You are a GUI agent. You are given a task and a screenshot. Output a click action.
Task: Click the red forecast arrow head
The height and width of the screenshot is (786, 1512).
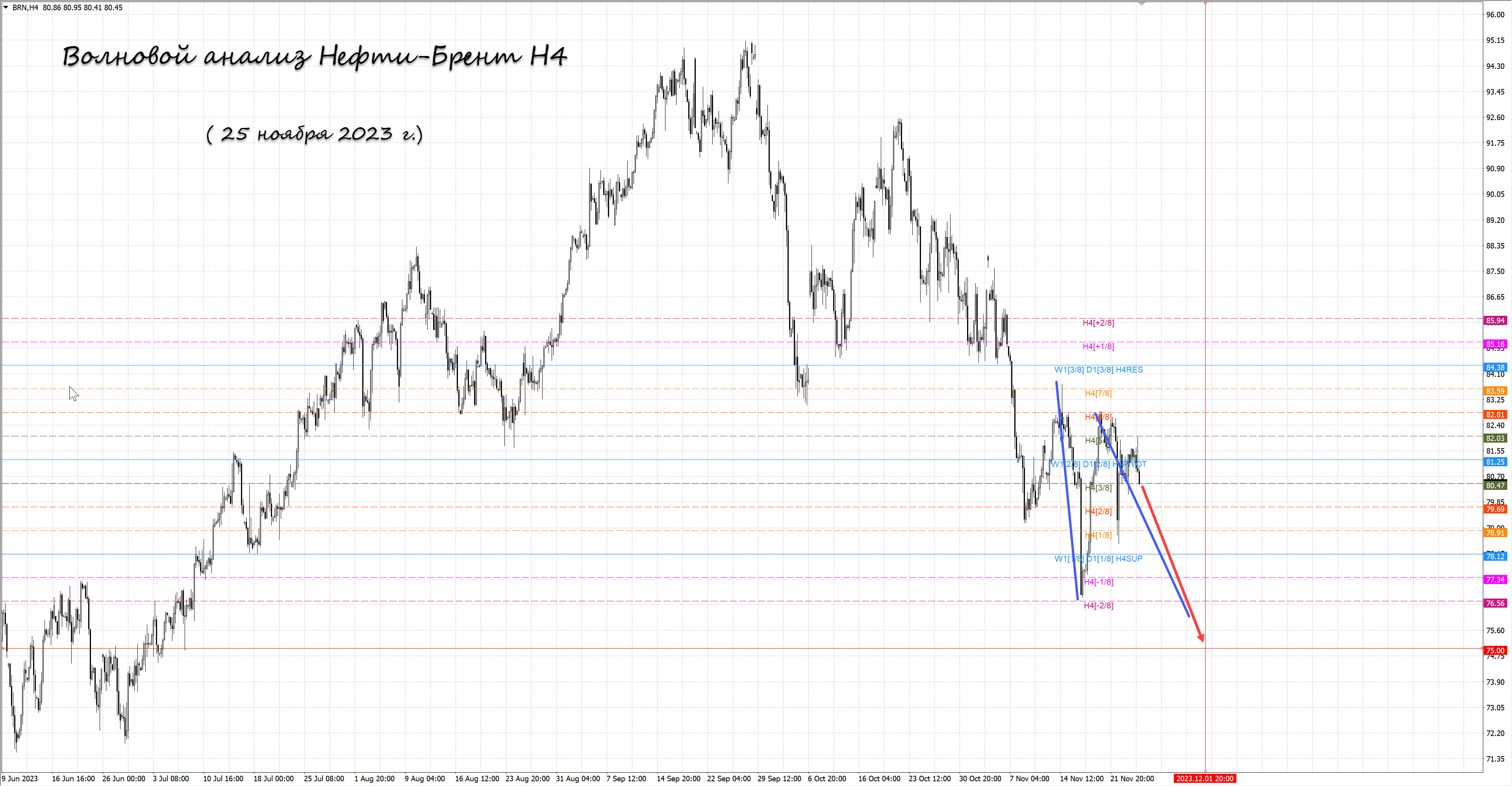[1201, 638]
